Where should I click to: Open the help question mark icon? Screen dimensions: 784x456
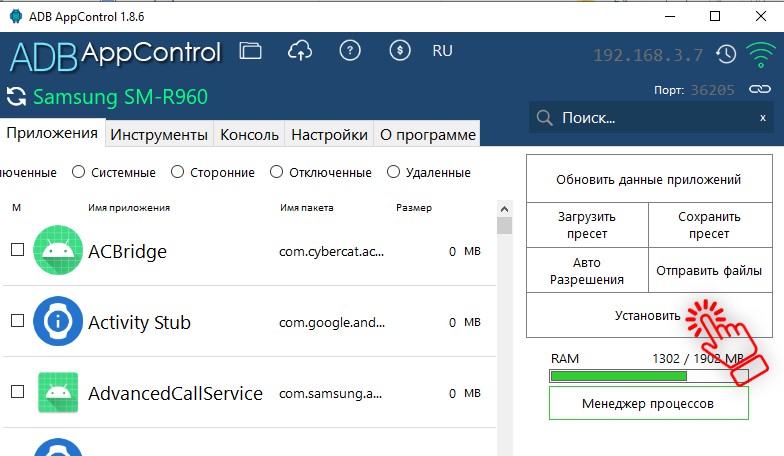(350, 51)
